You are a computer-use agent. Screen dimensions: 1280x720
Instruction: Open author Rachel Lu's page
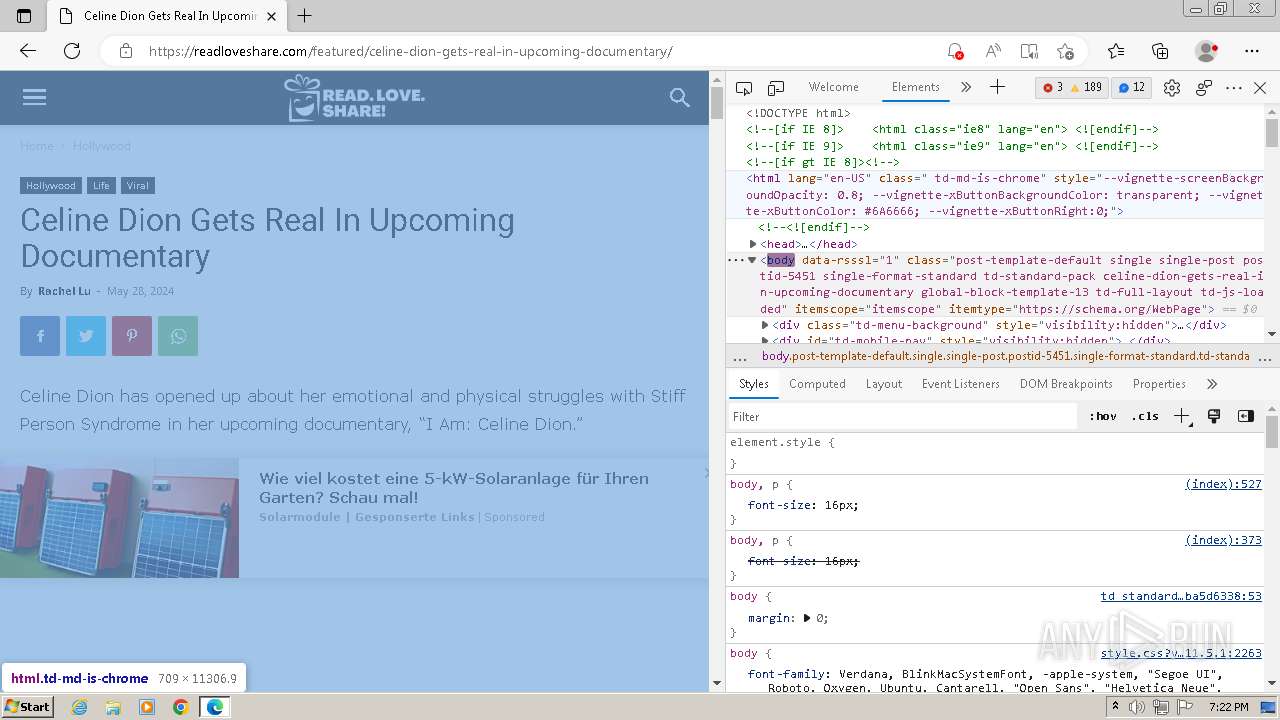[64, 291]
